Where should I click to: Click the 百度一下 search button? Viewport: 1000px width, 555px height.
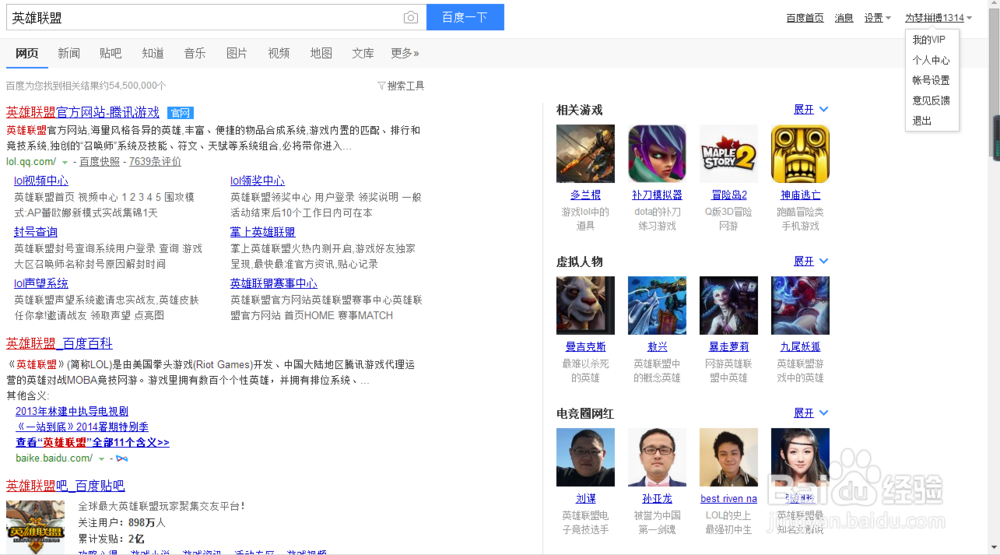point(465,17)
